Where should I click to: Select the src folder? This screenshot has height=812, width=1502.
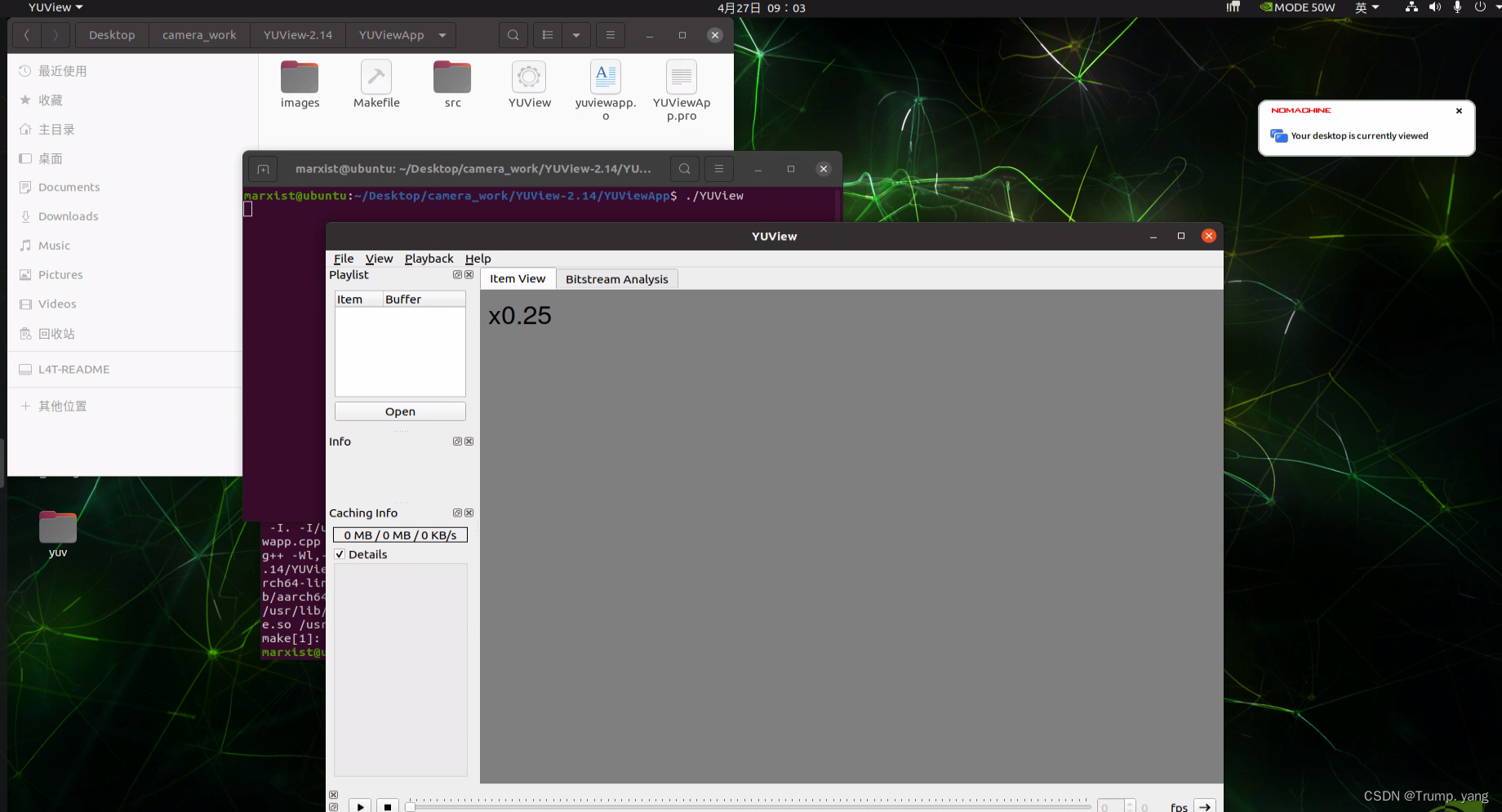click(x=452, y=85)
